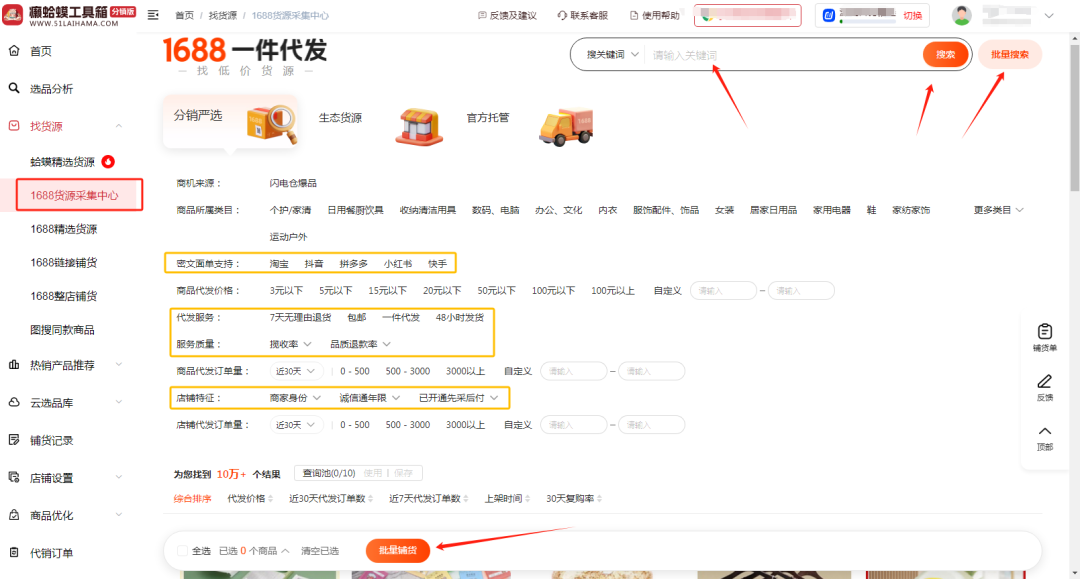This screenshot has height=581, width=1080.
Task: Click the blue store icon beside 切换
Action: pos(829,15)
